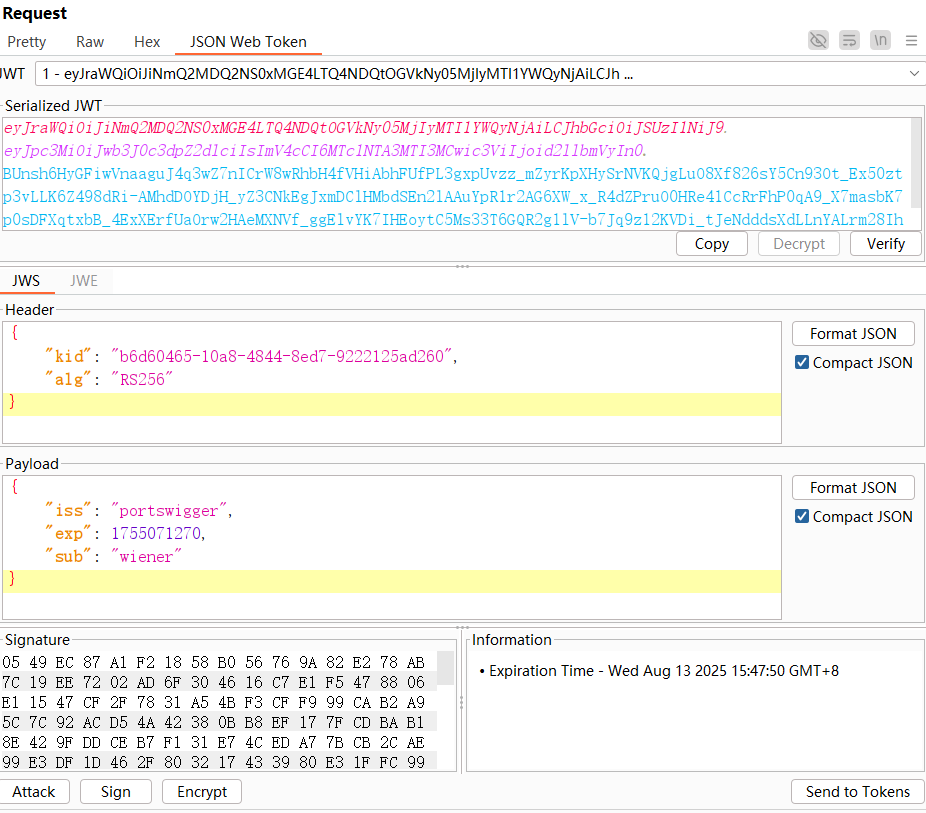Toggle the show newline \n icon
This screenshot has height=813, width=926.
coord(880,40)
